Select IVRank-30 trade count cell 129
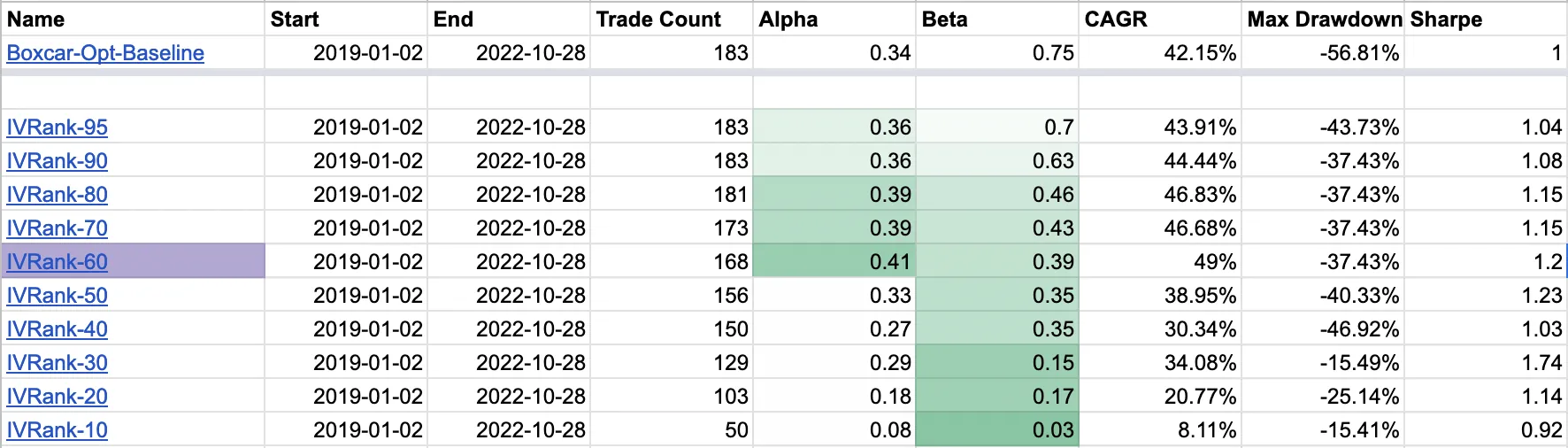 (x=672, y=363)
